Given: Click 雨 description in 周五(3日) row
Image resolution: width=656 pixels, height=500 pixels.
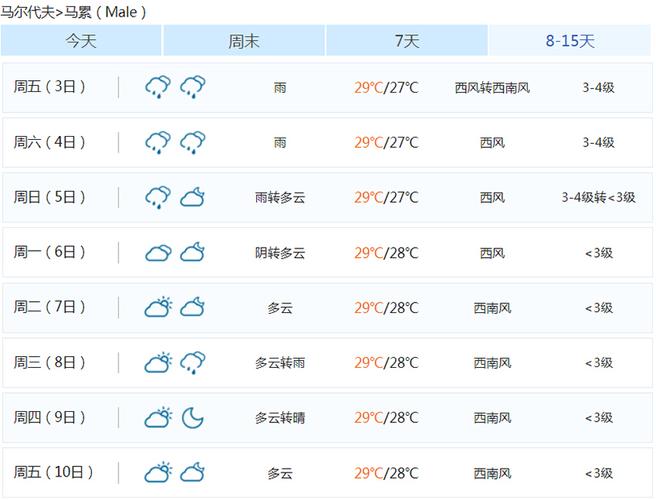Looking at the screenshot, I should click(x=280, y=87).
